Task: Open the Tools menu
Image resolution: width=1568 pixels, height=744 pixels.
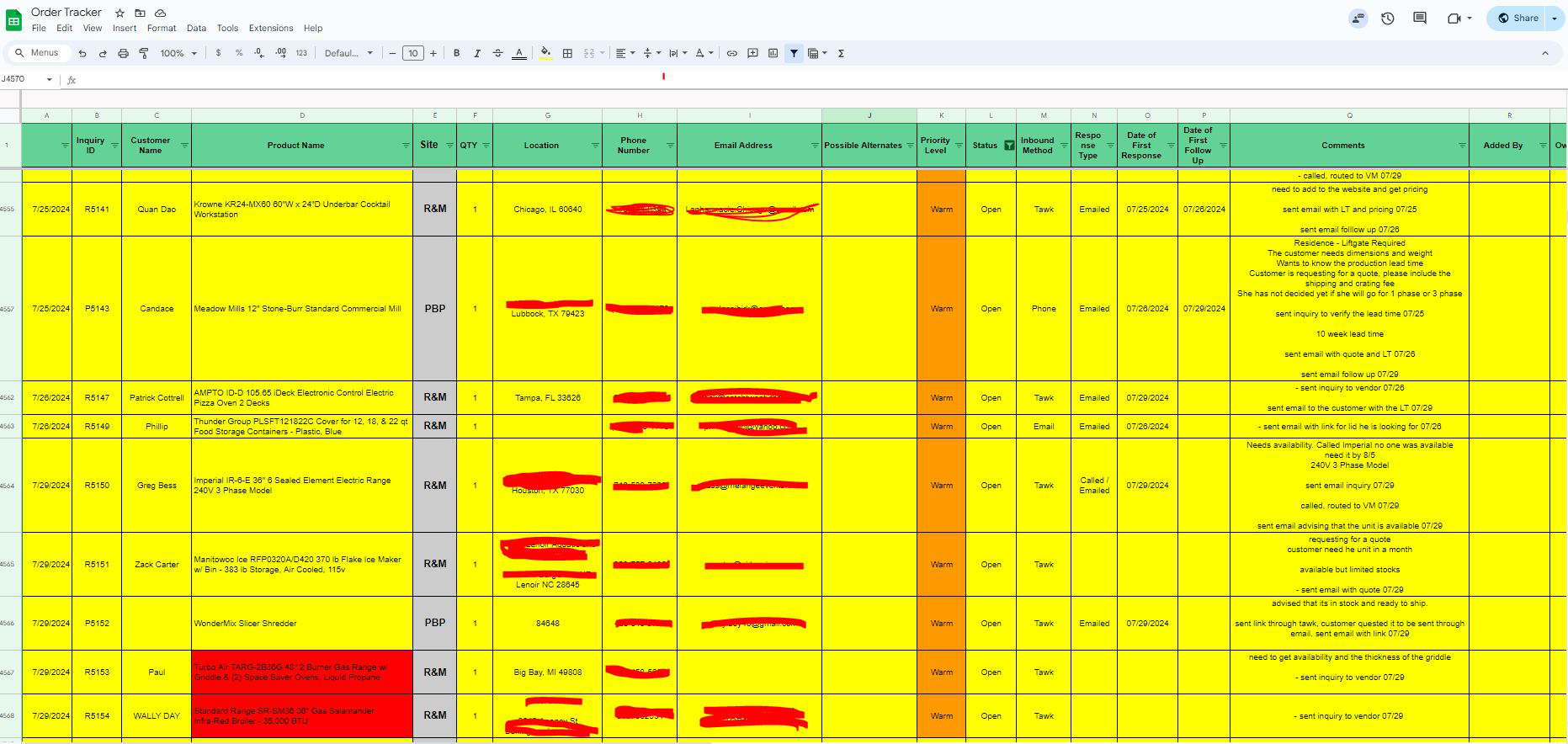Action: [x=227, y=28]
